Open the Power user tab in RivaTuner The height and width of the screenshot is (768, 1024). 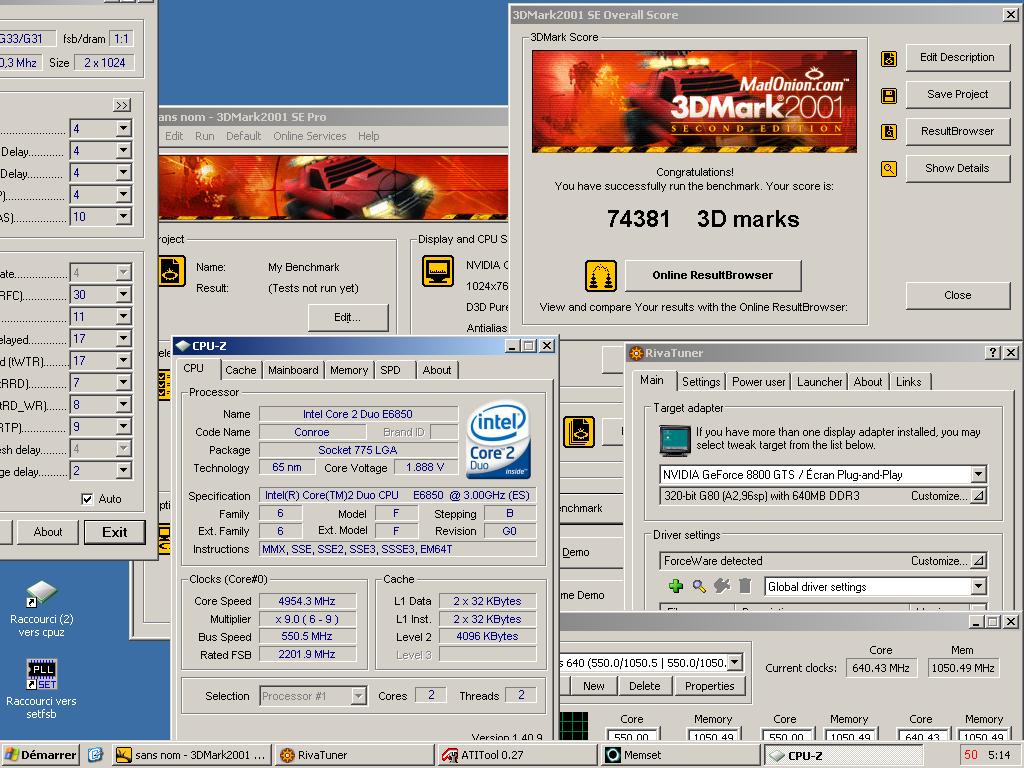[758, 382]
